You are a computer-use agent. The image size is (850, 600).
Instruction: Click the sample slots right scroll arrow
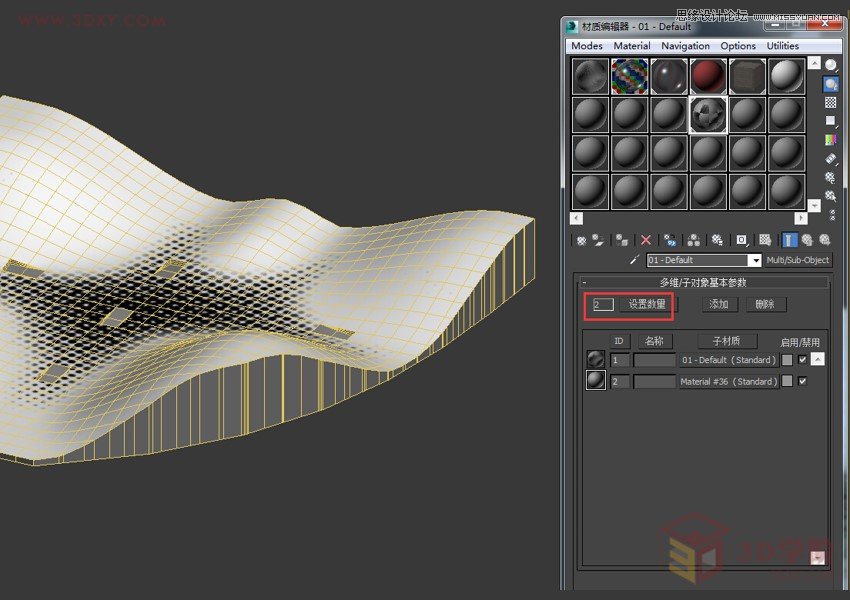[801, 218]
